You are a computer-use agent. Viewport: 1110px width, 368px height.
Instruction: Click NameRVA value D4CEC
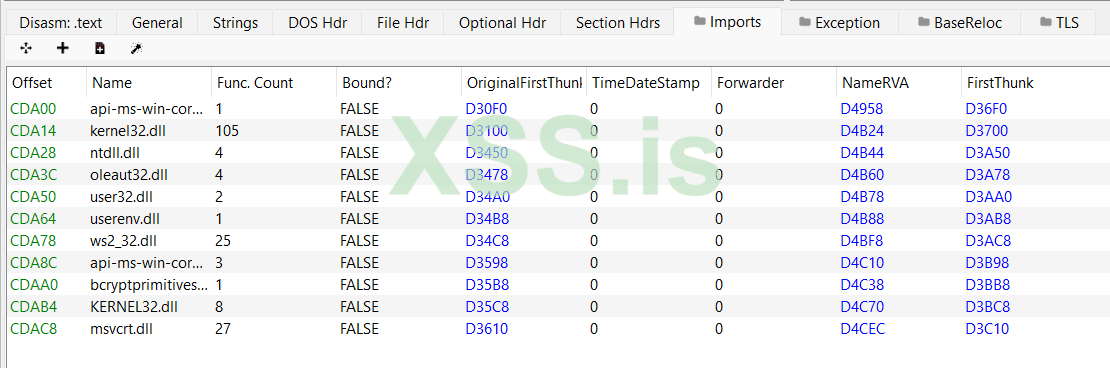pyautogui.click(x=862, y=329)
